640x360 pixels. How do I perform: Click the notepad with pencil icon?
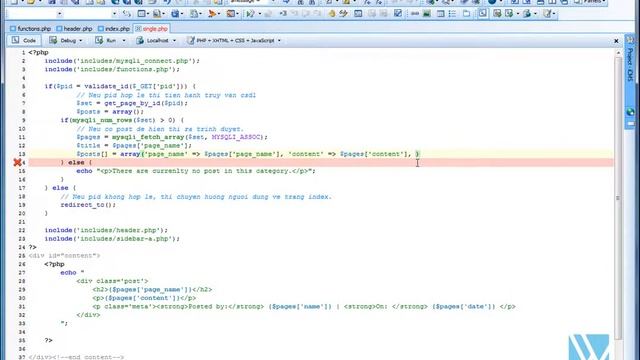[547, 14]
